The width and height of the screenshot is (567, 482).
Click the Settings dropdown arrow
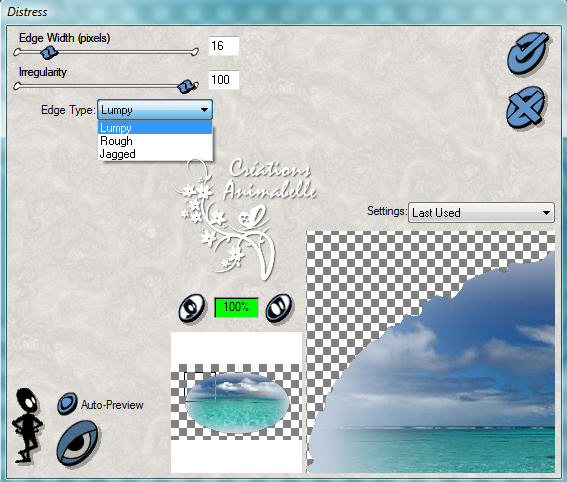[546, 213]
